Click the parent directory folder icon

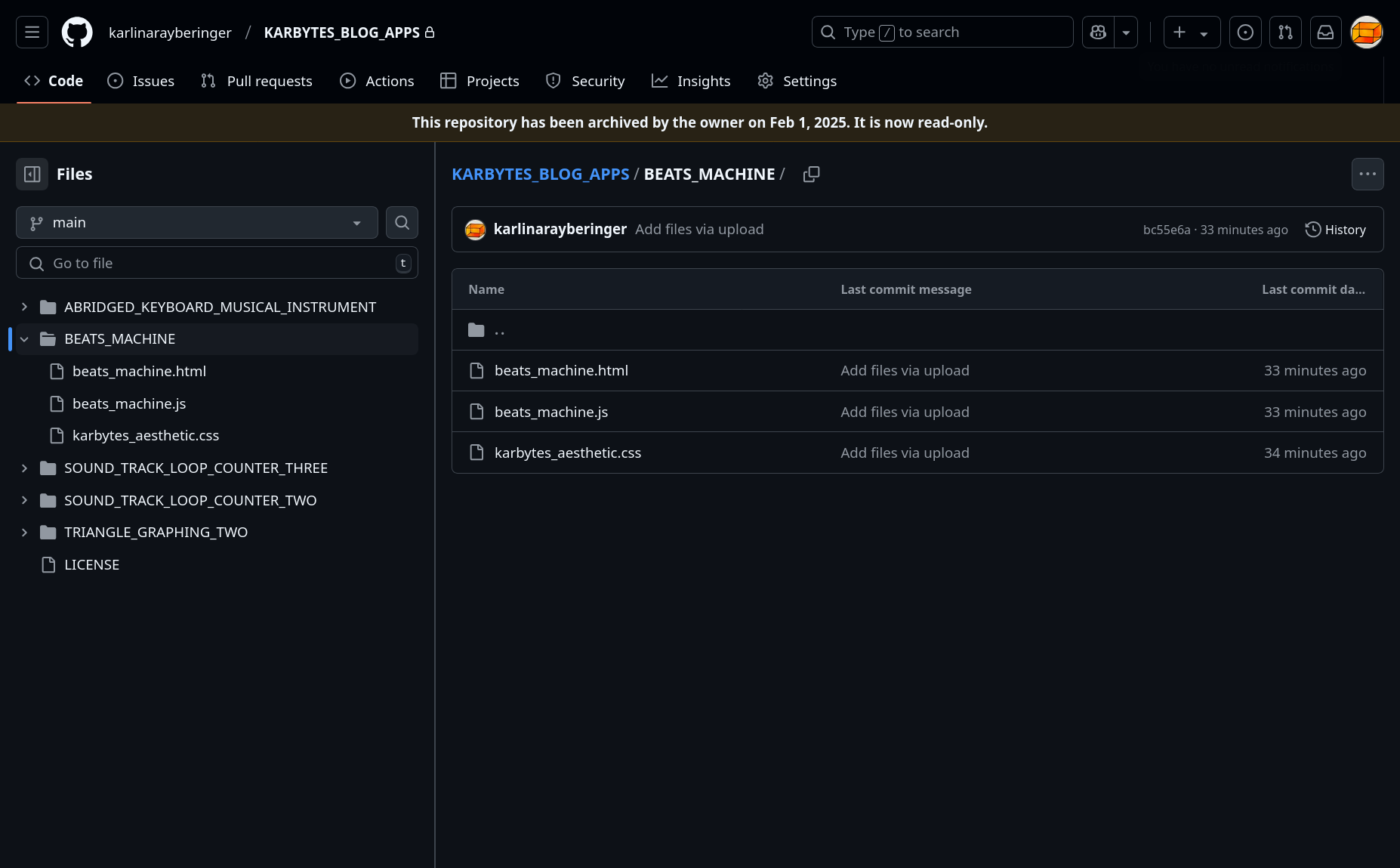click(476, 330)
